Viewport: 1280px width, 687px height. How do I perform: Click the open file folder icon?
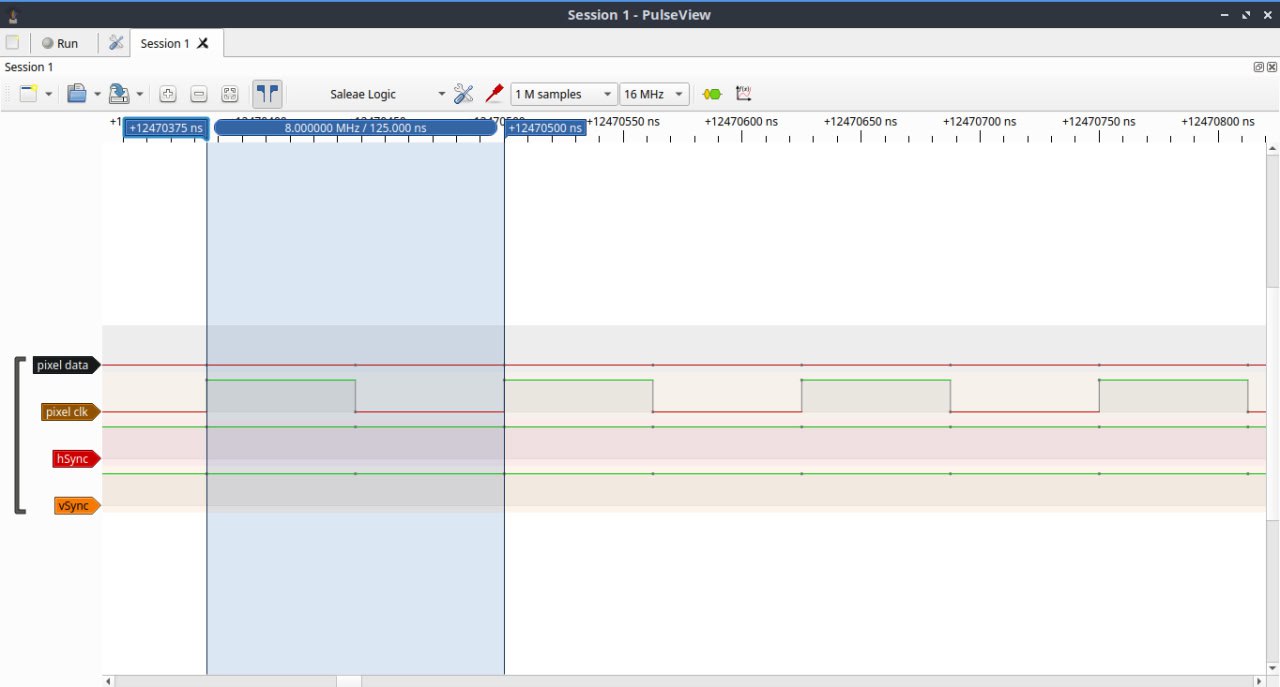[x=76, y=94]
